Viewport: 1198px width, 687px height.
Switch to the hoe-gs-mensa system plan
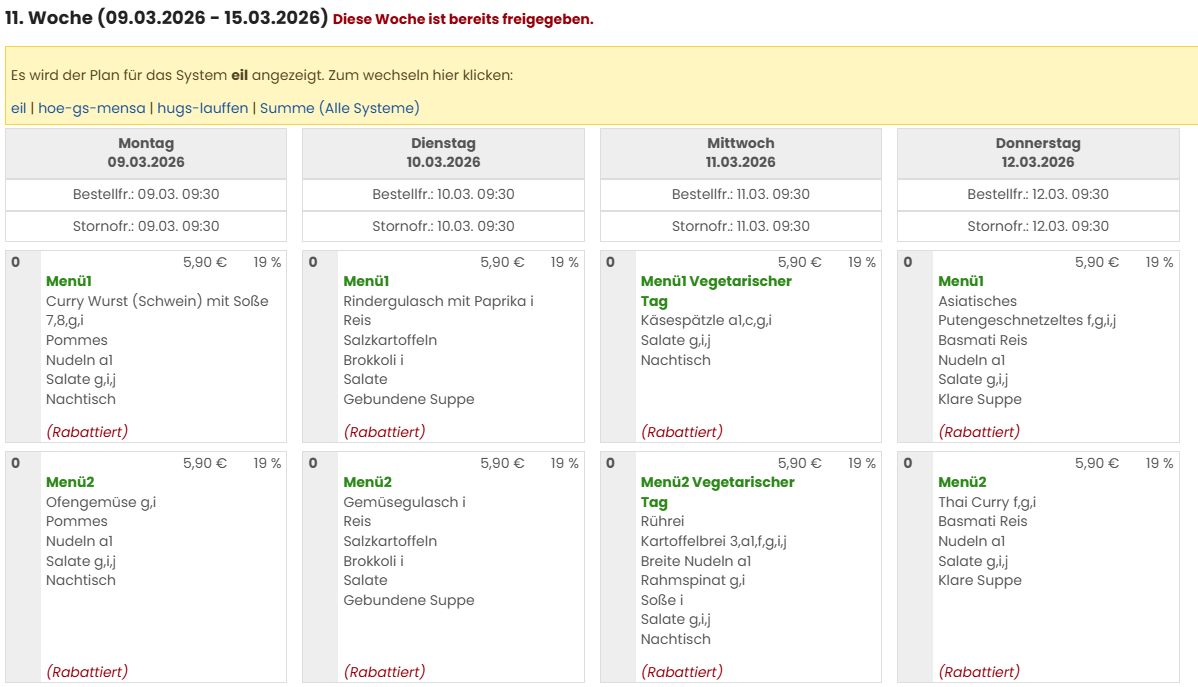click(92, 108)
